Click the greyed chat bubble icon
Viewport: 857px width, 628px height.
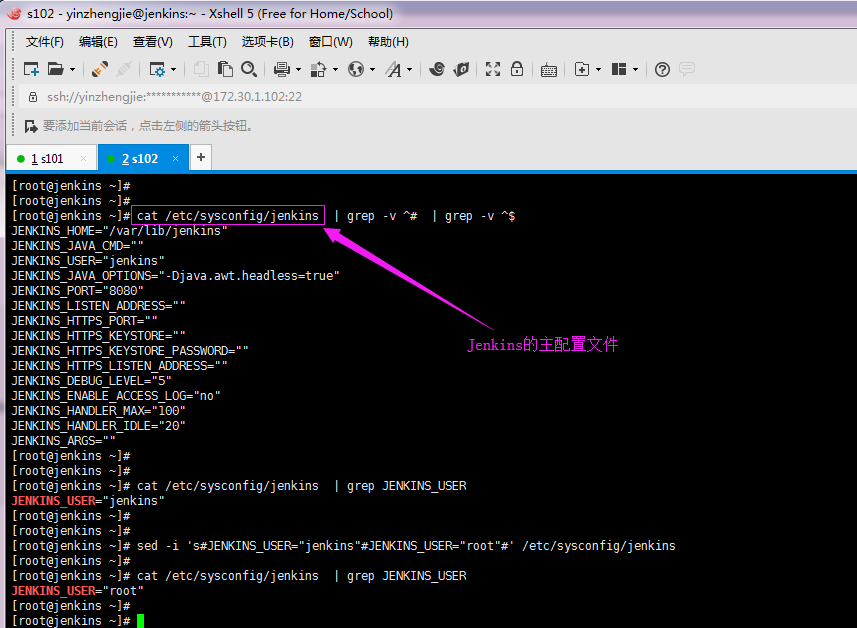(686, 69)
